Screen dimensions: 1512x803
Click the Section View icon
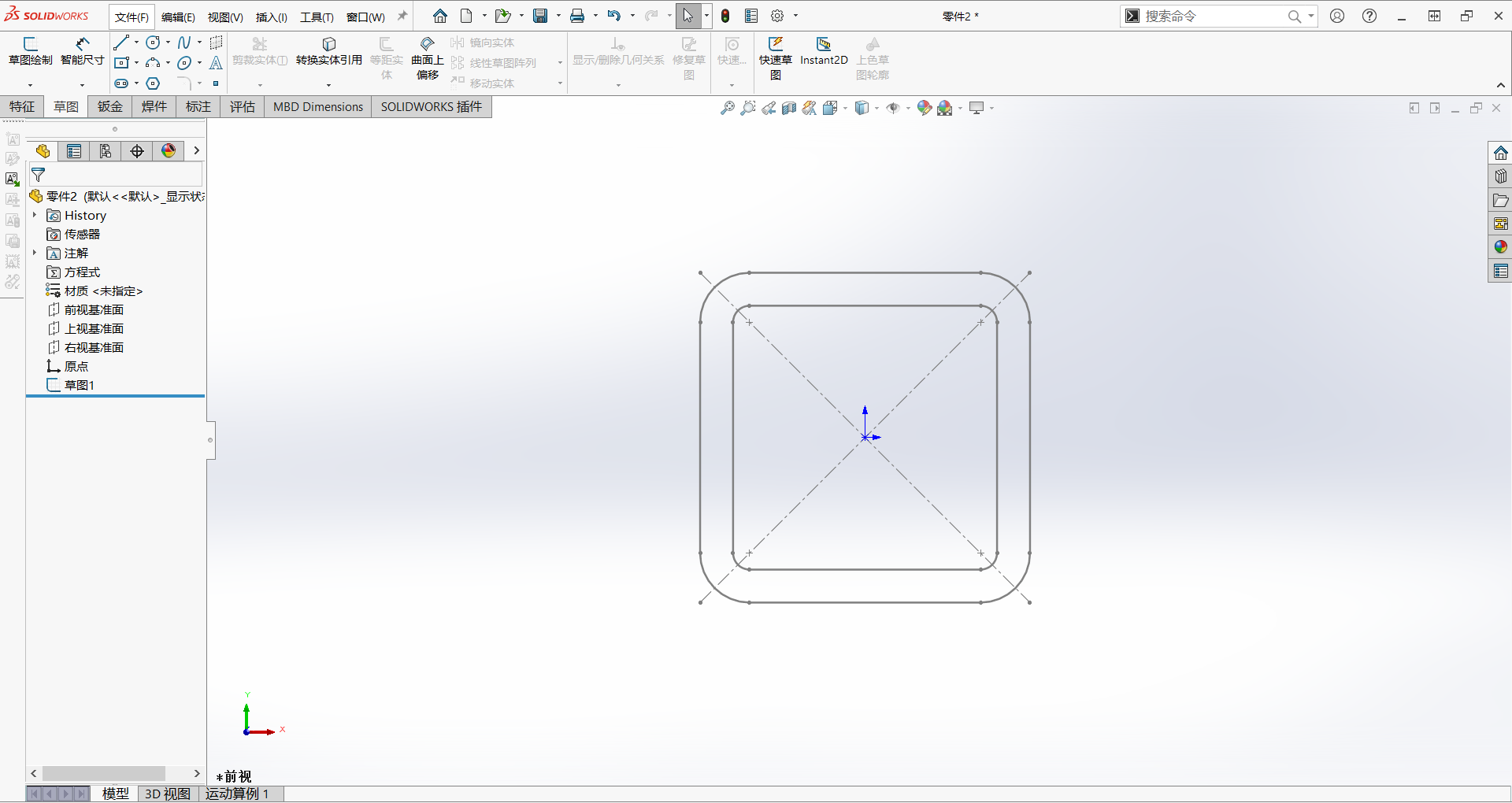[789, 108]
